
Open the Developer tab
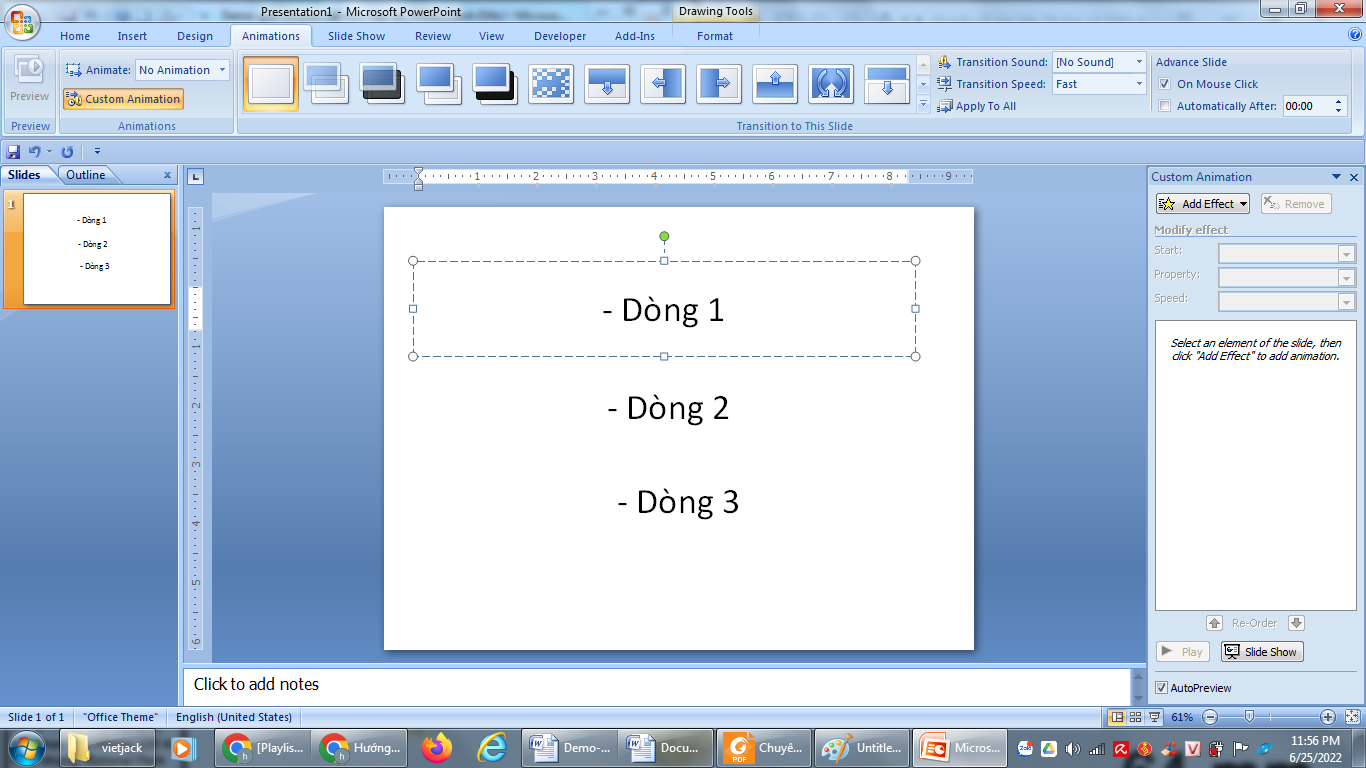tap(560, 36)
